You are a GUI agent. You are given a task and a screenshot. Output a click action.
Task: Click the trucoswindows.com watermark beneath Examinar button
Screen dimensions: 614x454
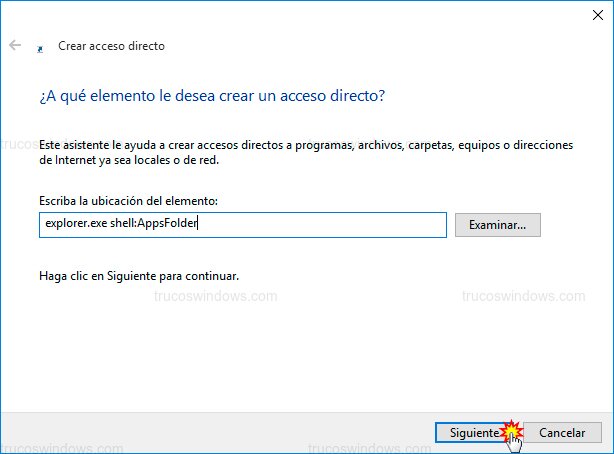coord(524,296)
